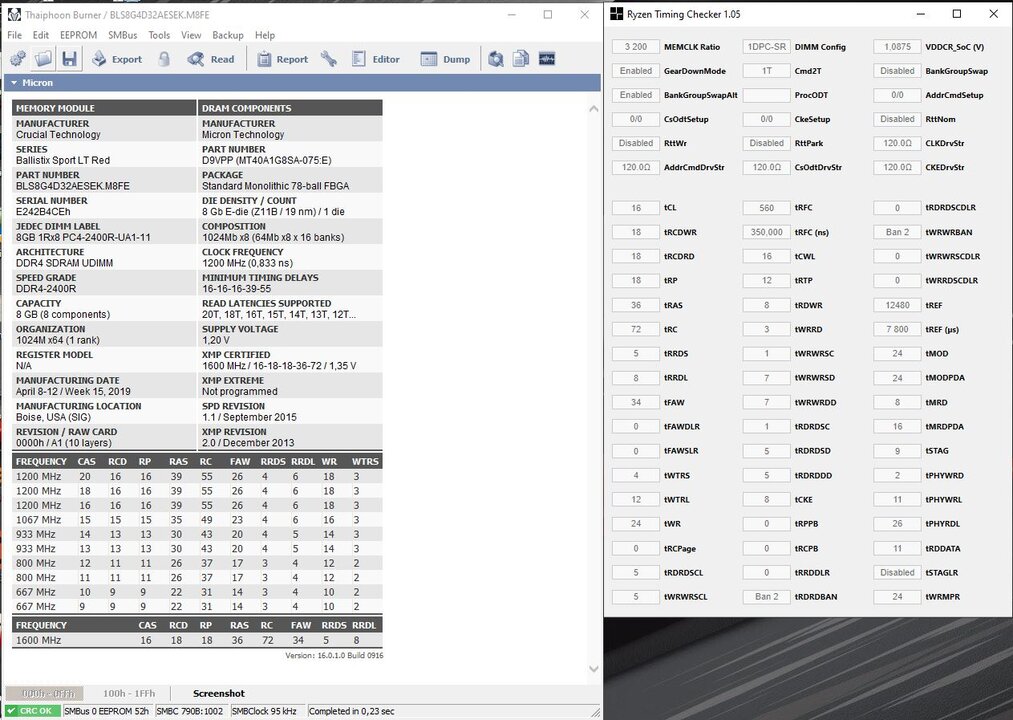1013x720 pixels.
Task: Switch to the Screenshot tab
Action: [218, 693]
